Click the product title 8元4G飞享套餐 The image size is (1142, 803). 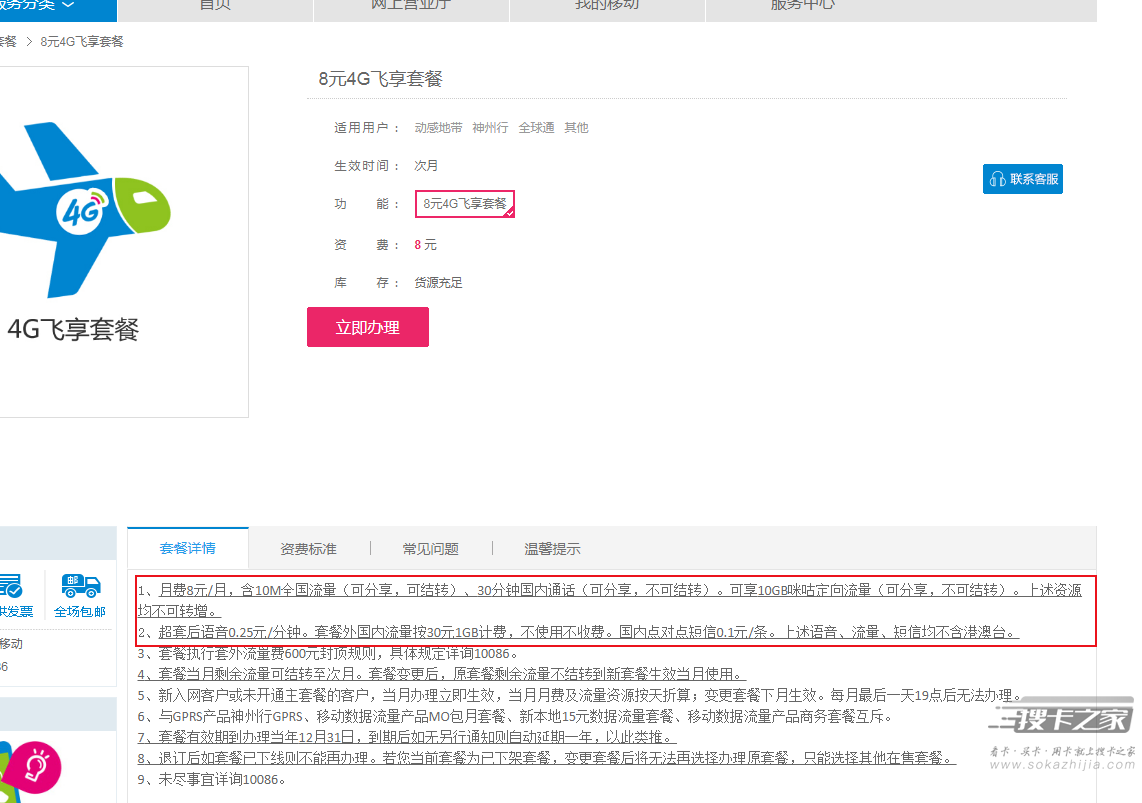[x=380, y=79]
